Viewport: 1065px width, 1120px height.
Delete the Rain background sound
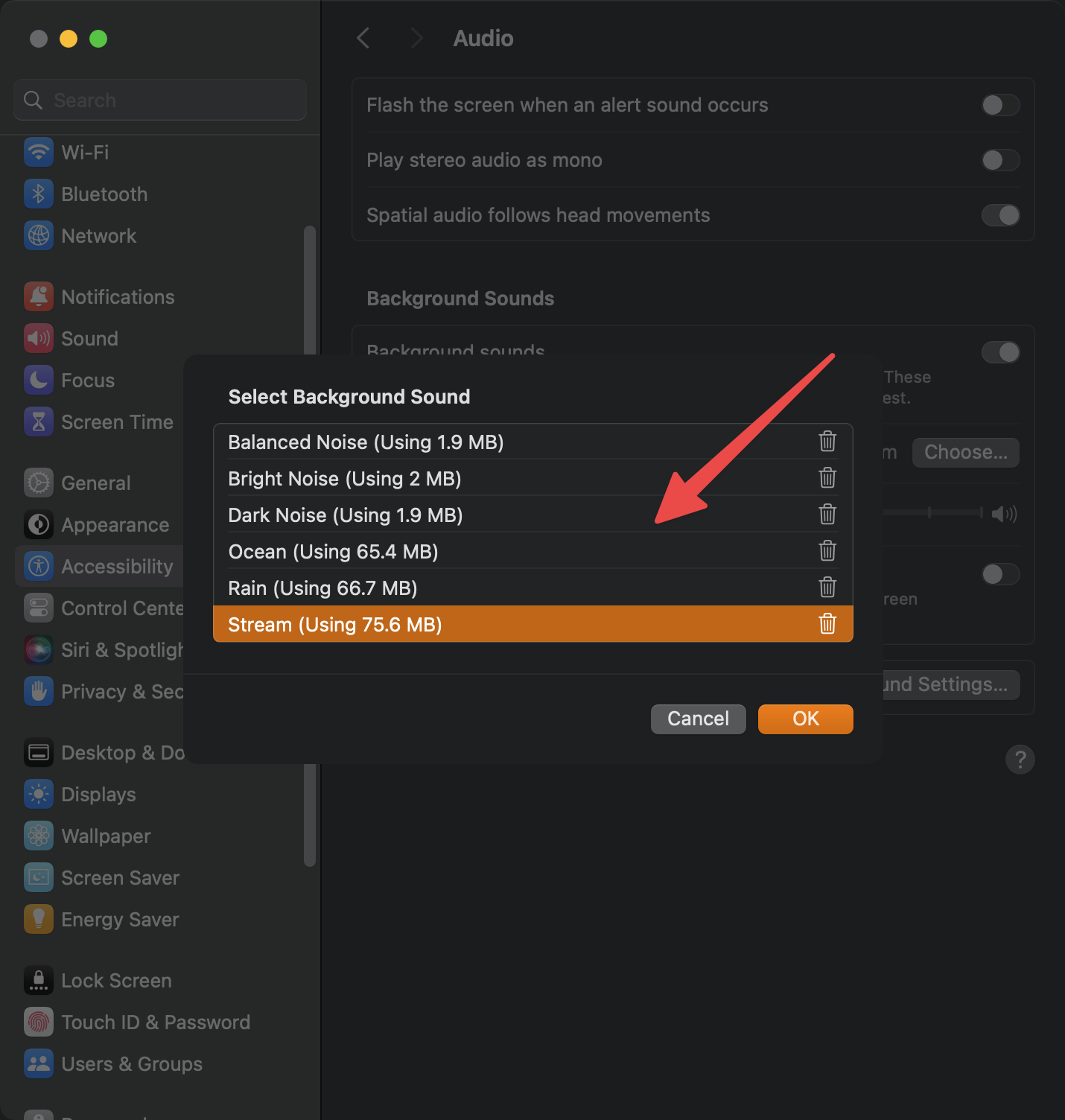pyautogui.click(x=827, y=588)
